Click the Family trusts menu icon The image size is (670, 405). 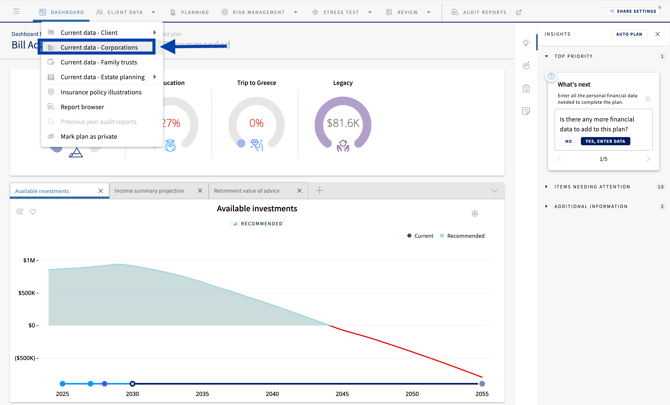(51, 62)
